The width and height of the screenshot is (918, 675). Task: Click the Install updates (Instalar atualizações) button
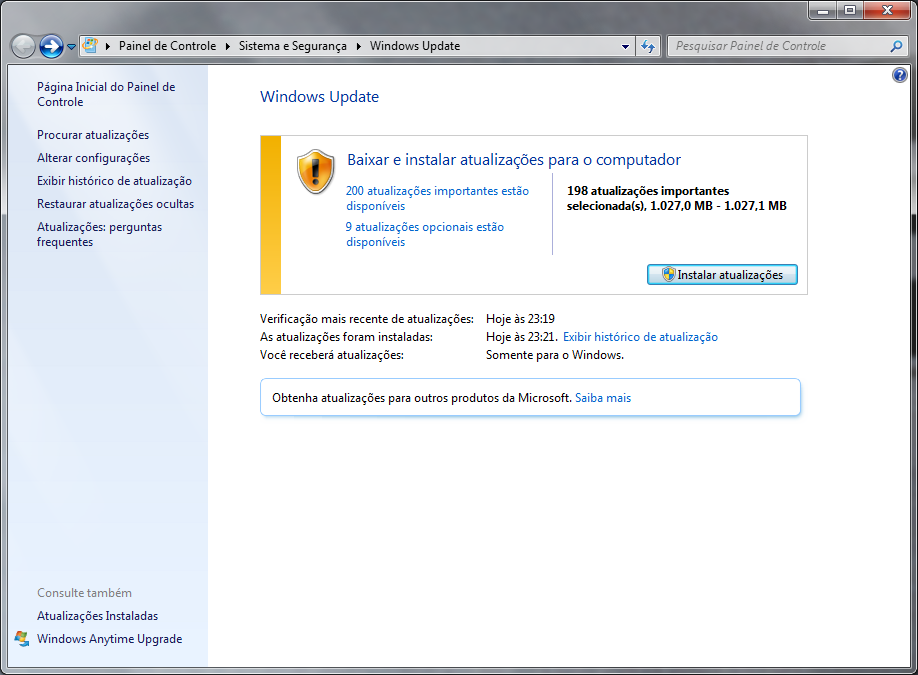722,274
